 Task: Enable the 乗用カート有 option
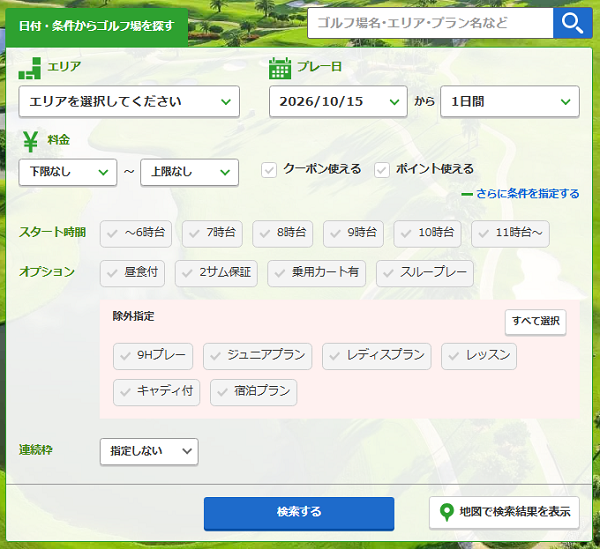(316, 274)
